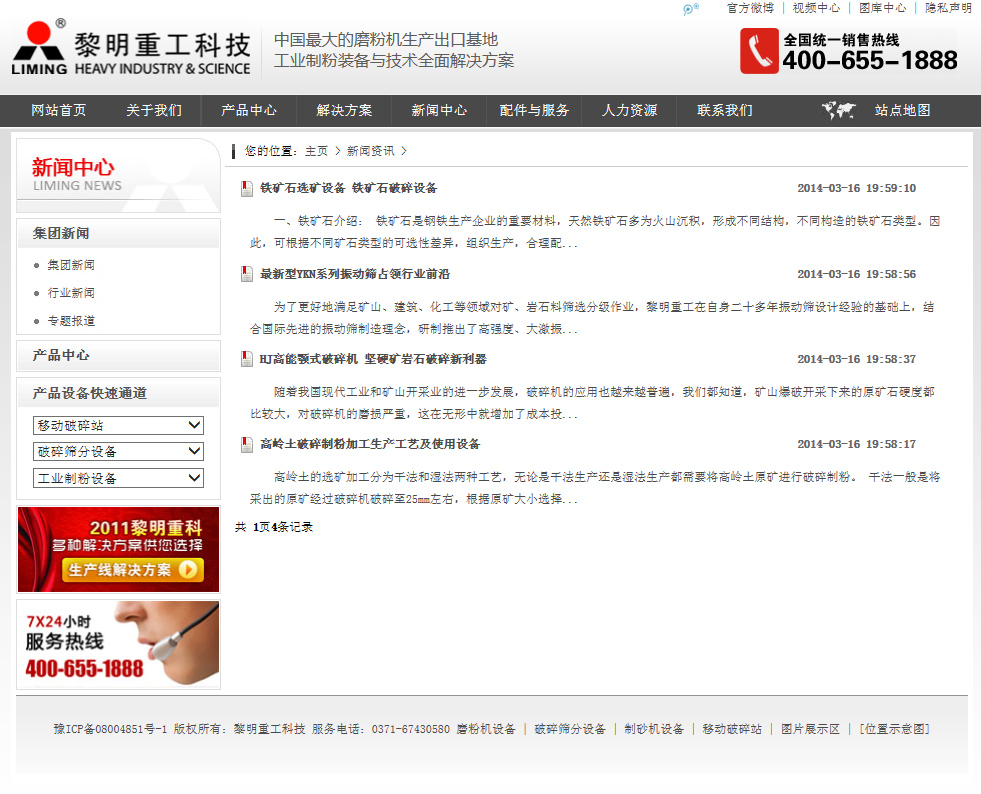The height and width of the screenshot is (794, 981).
Task: Select 联系我们 in the top navigation
Action: tap(724, 111)
